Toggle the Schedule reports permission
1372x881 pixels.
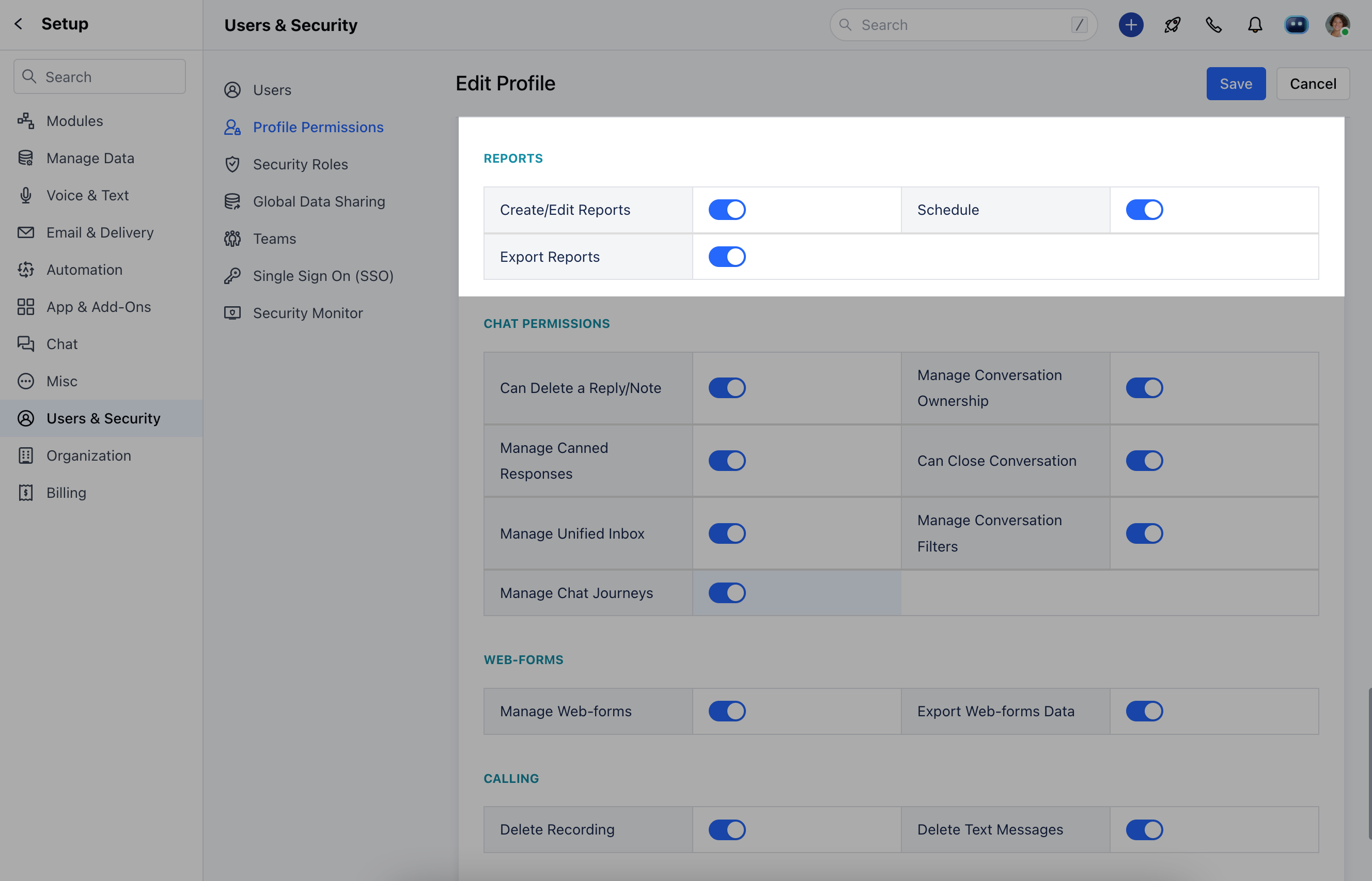click(1144, 210)
